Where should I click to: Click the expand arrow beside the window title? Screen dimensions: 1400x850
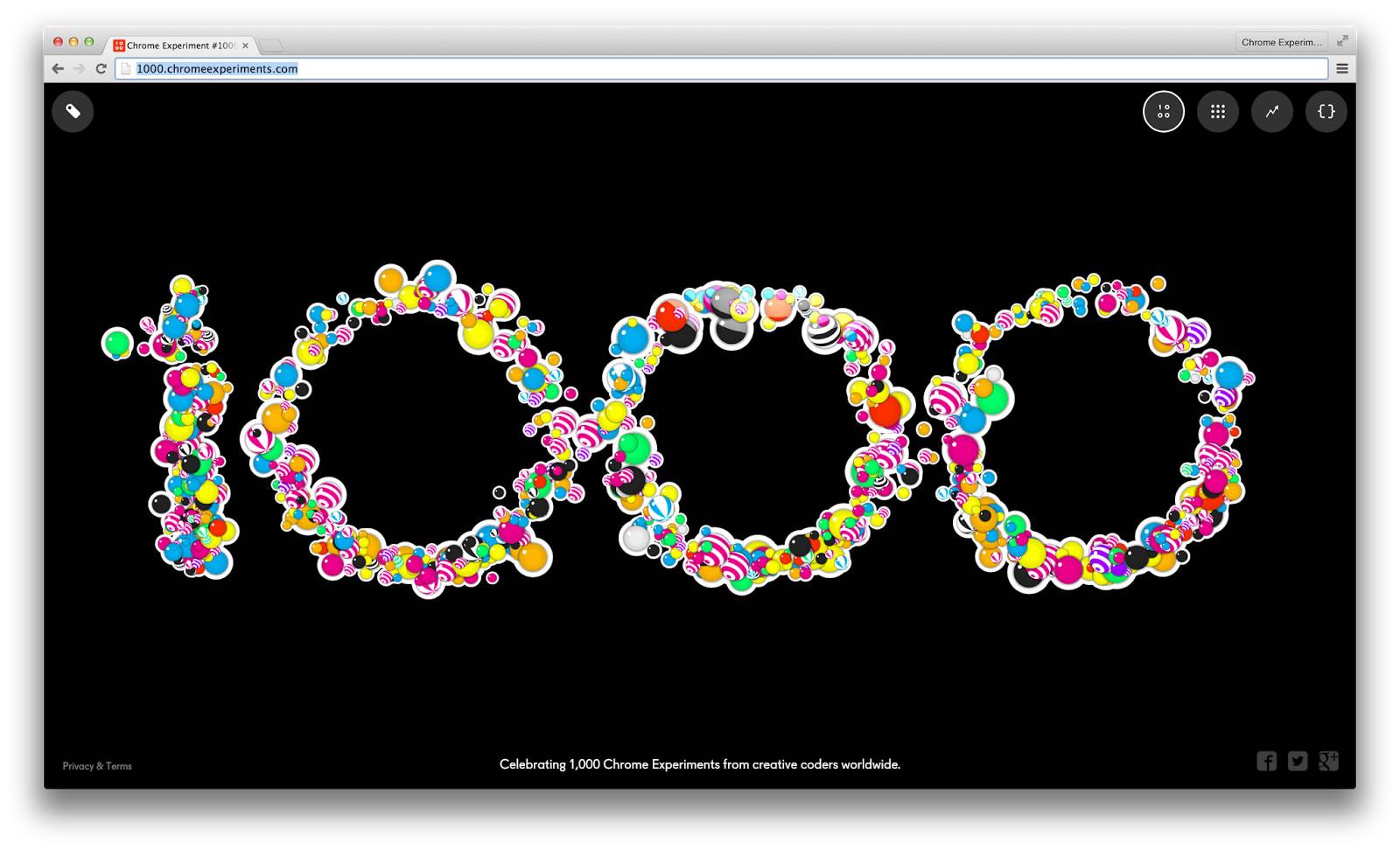click(1340, 39)
